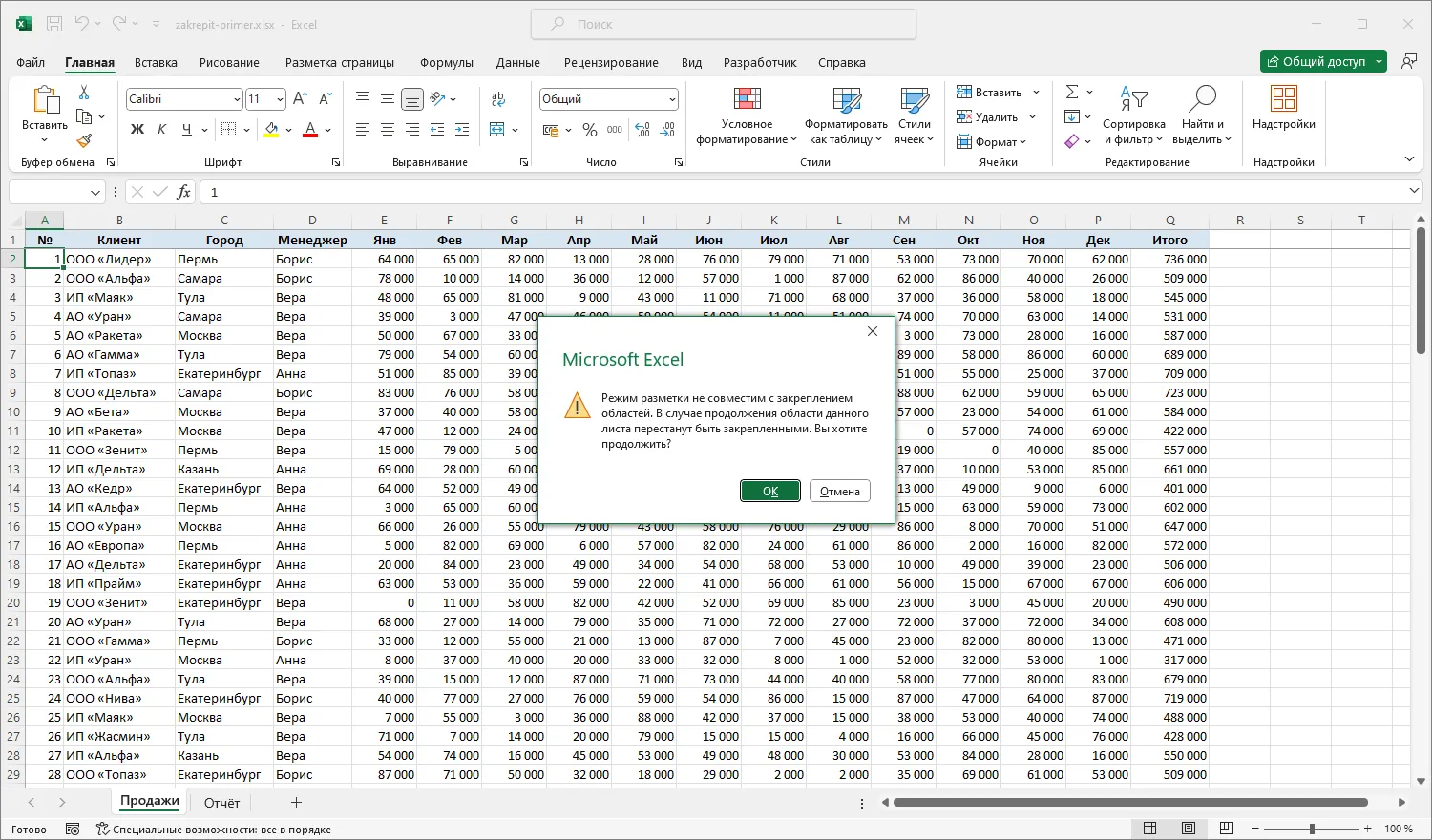Open Sort and Filter (Сортировка и фильтр)
Viewport: 1432px width, 840px height.
coord(1134,116)
